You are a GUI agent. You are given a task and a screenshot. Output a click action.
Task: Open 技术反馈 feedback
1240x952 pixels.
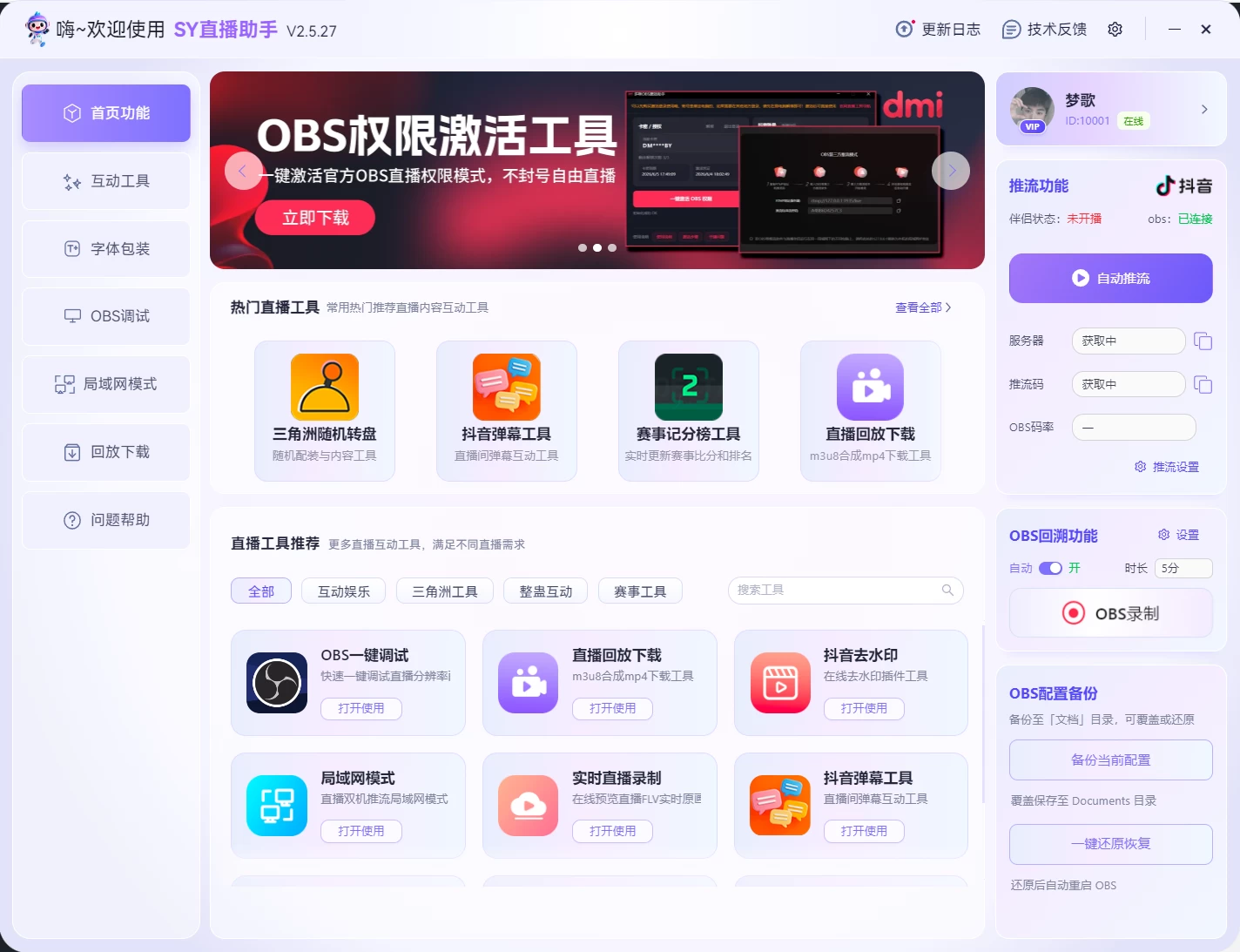pos(1044,30)
